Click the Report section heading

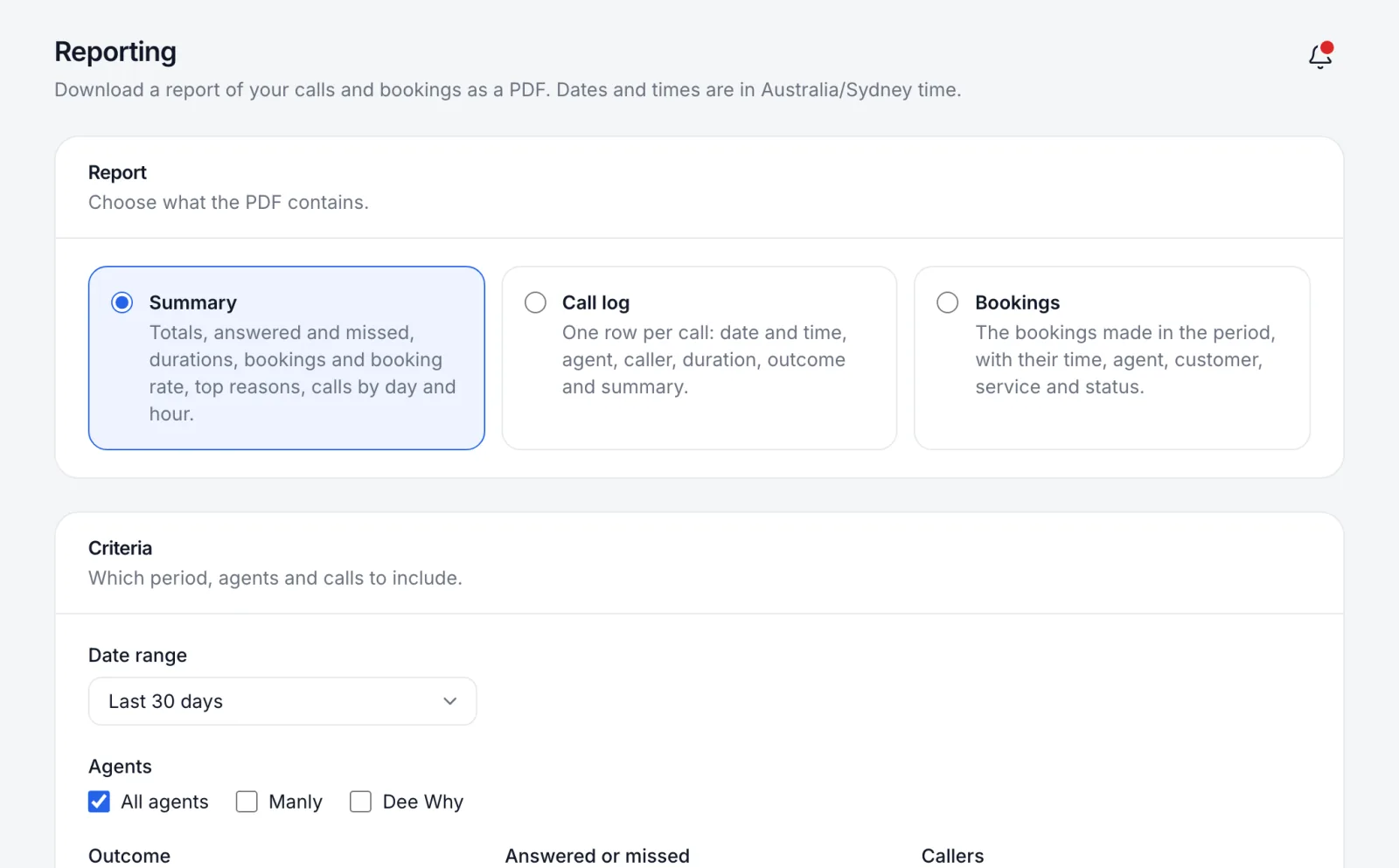pos(117,172)
